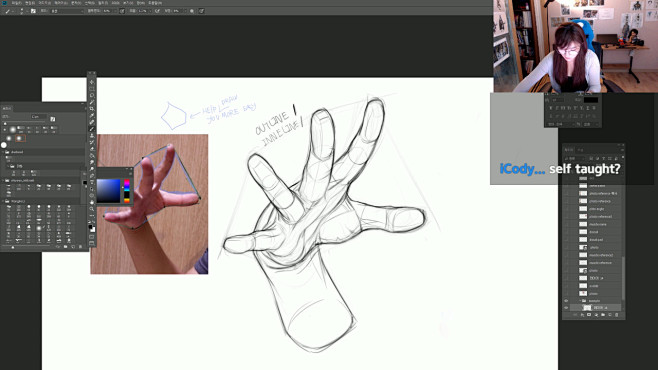Show the 'musclereference' layer
Image resolution: width=658 pixels, height=370 pixels.
[x=566, y=263]
